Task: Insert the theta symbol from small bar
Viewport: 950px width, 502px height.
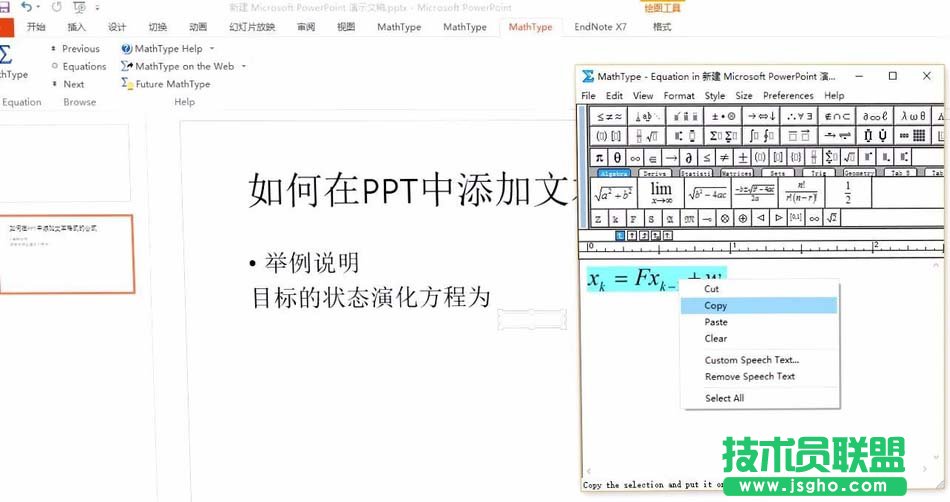Action: coord(617,157)
